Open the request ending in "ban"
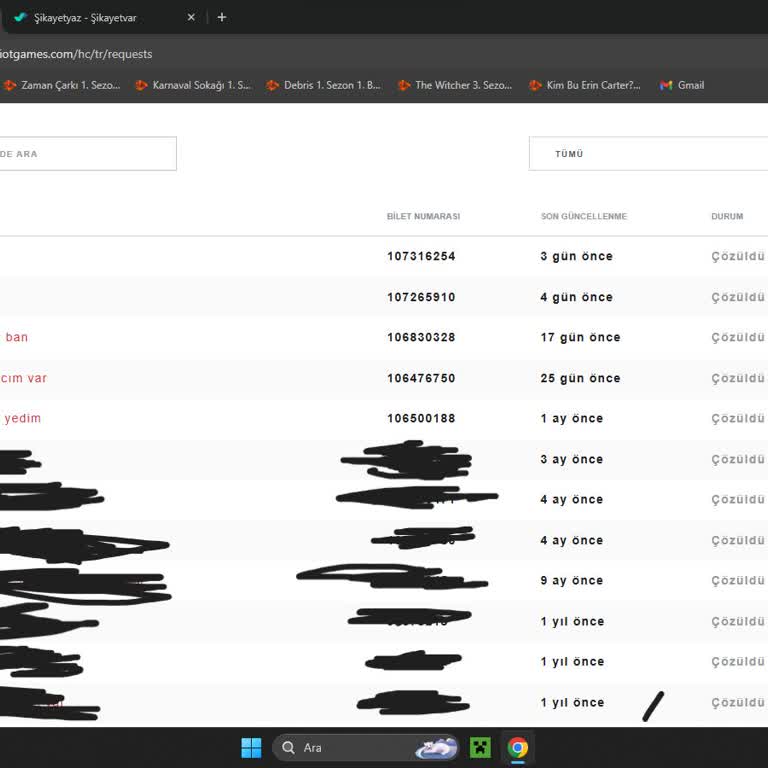Viewport: 768px width, 768px height. click(x=16, y=337)
